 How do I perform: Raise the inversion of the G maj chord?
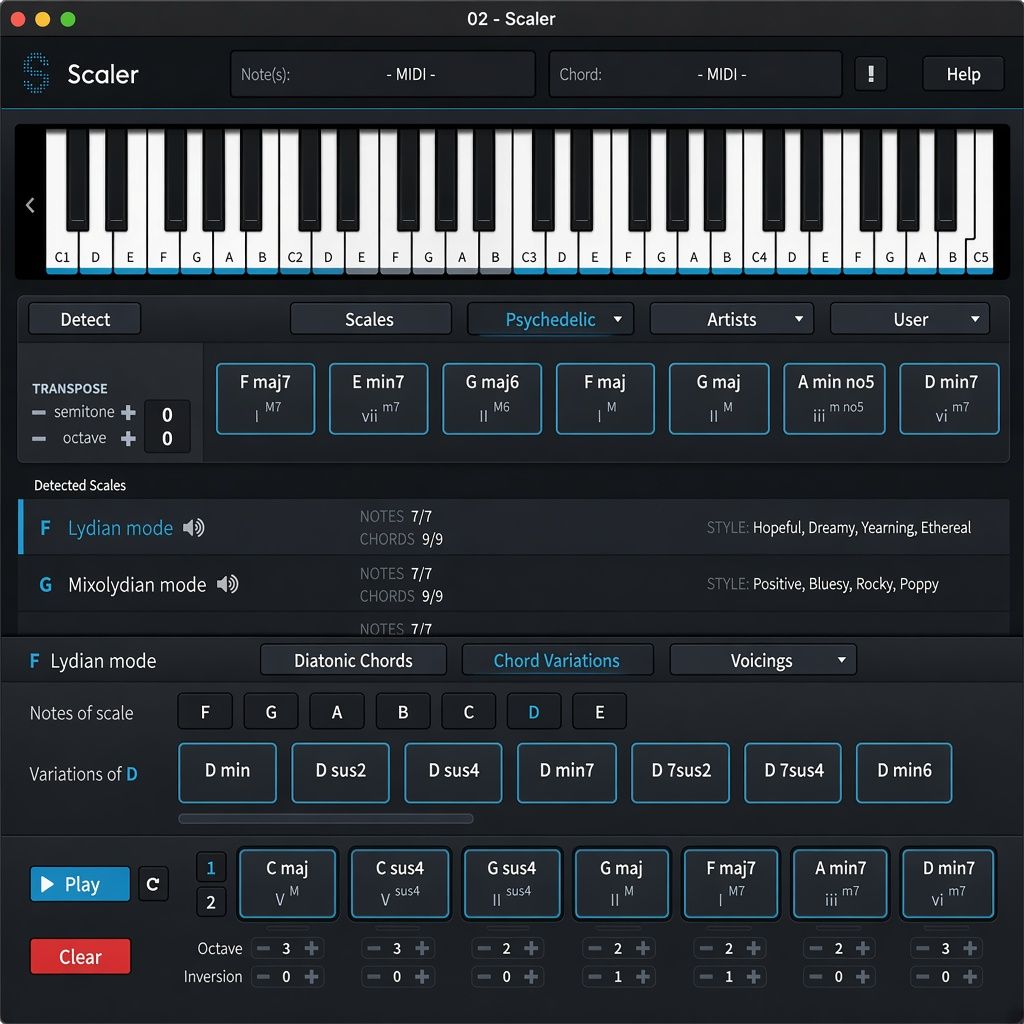click(x=643, y=976)
